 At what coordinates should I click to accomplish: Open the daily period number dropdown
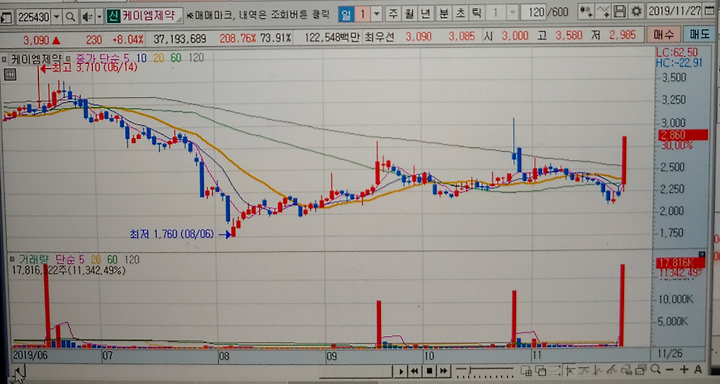pyautogui.click(x=376, y=14)
